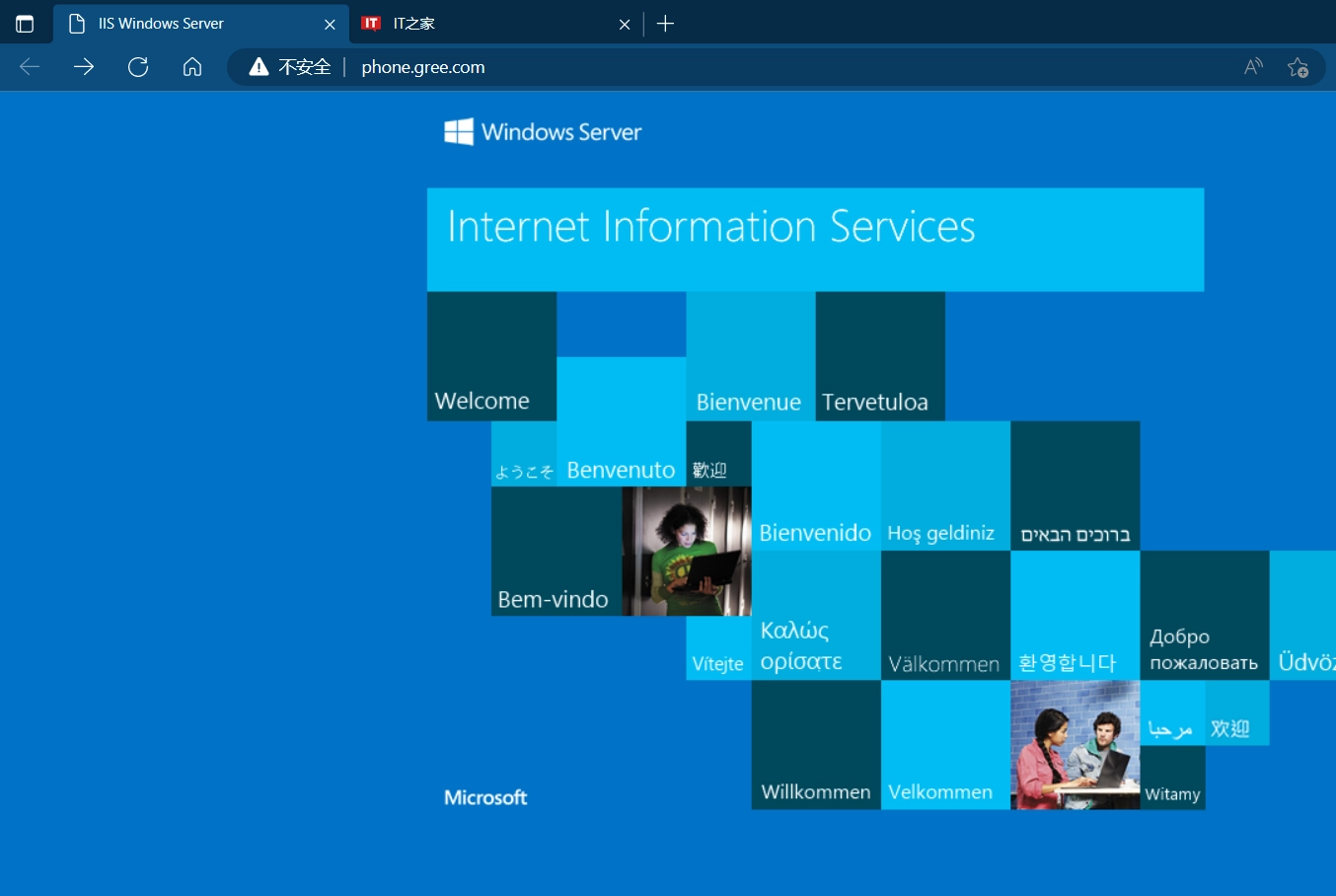
Task: Close the IT之家 tab
Action: [x=625, y=24]
